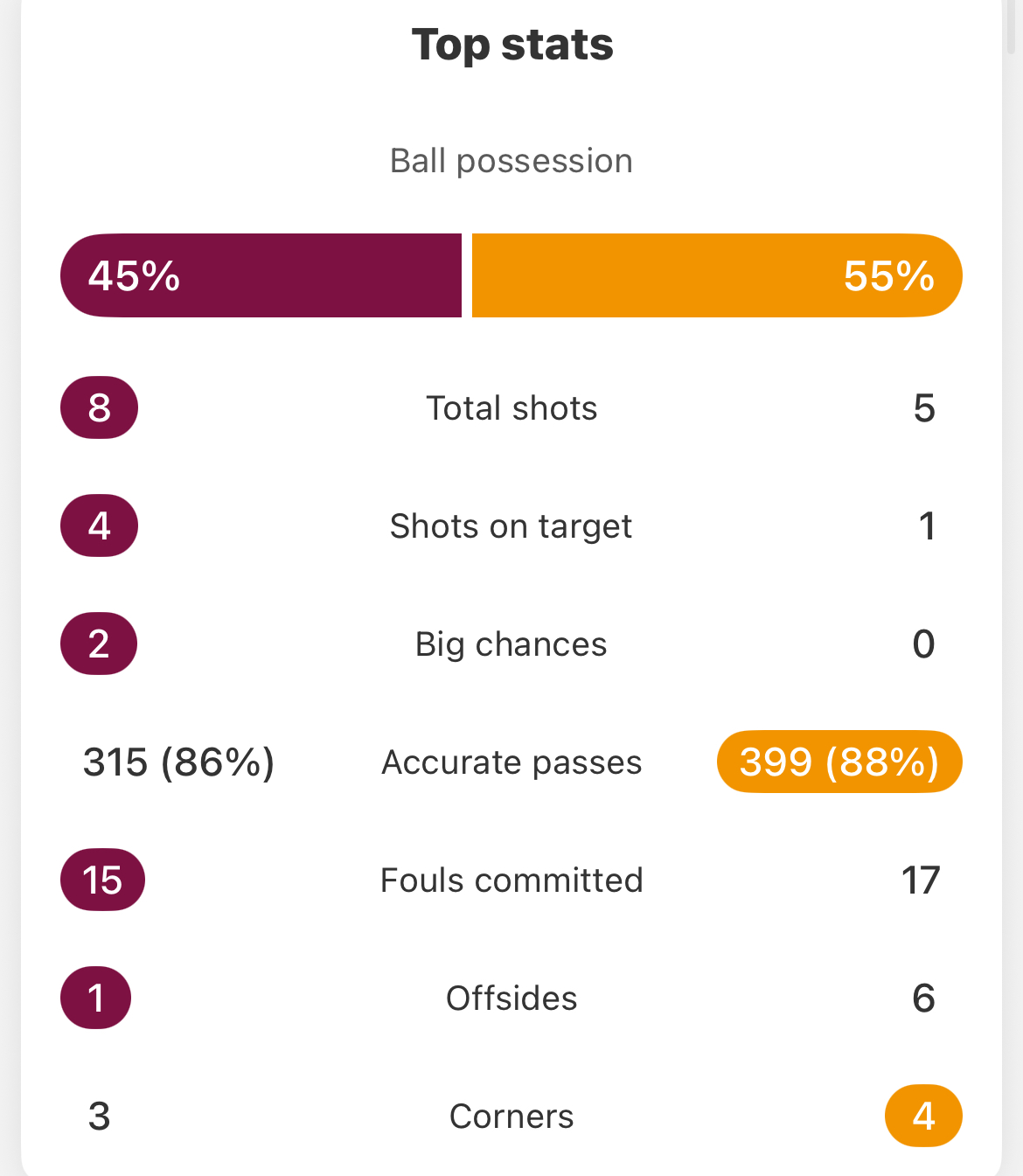Open the "Fouls committed" label
1023x1176 pixels.
coord(511,880)
